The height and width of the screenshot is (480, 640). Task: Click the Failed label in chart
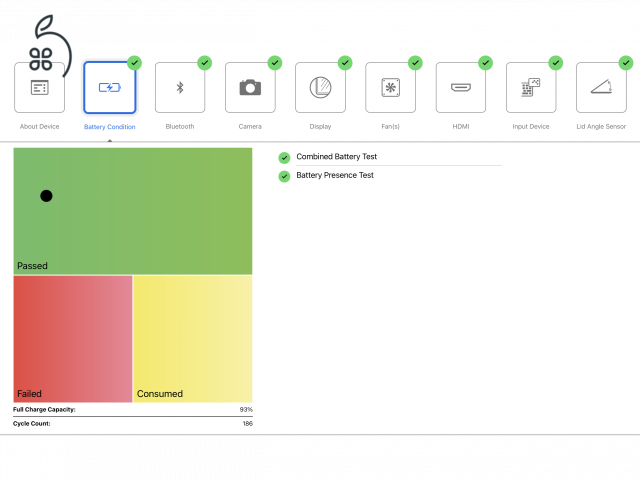coord(29,393)
